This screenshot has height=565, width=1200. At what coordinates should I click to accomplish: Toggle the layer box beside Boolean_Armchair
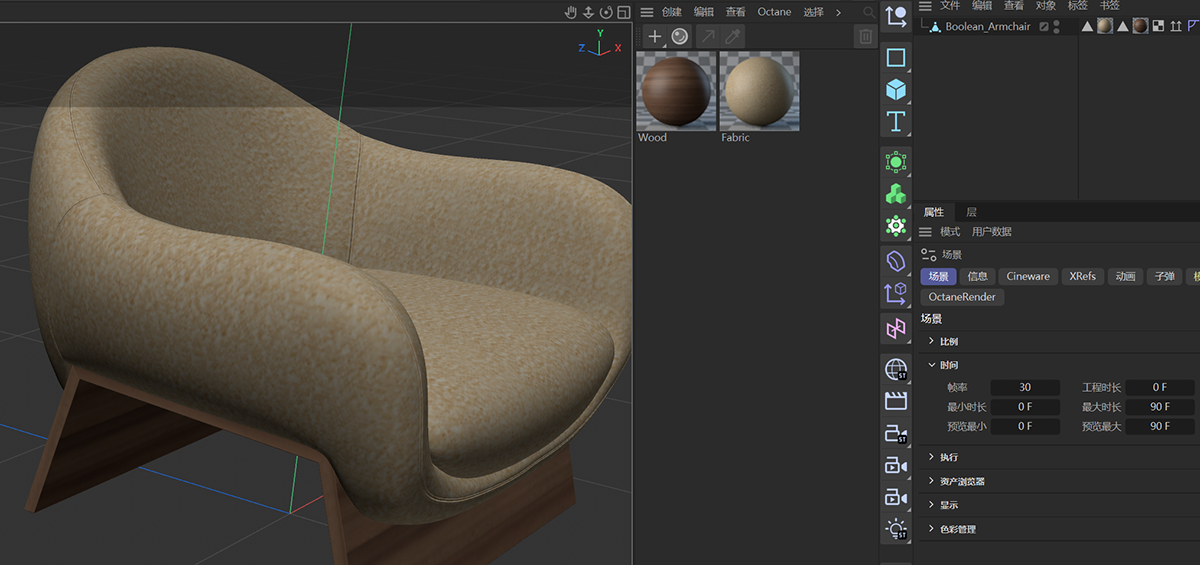[x=1044, y=26]
